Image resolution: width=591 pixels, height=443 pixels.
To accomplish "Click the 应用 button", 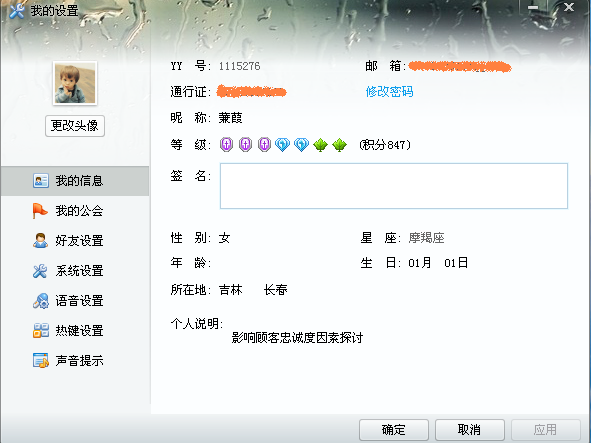I will click(545, 430).
